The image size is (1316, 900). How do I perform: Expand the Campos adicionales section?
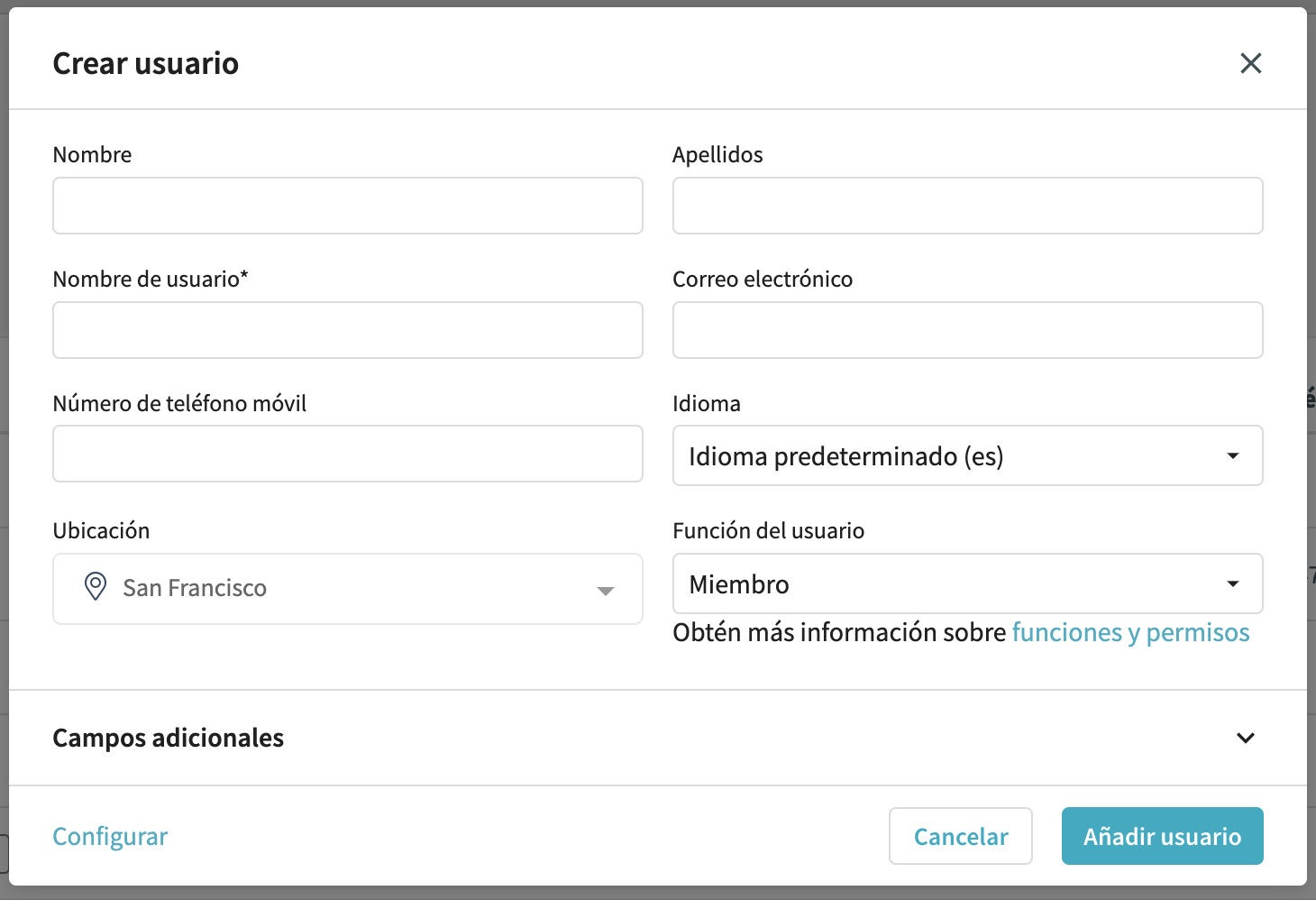click(x=169, y=738)
